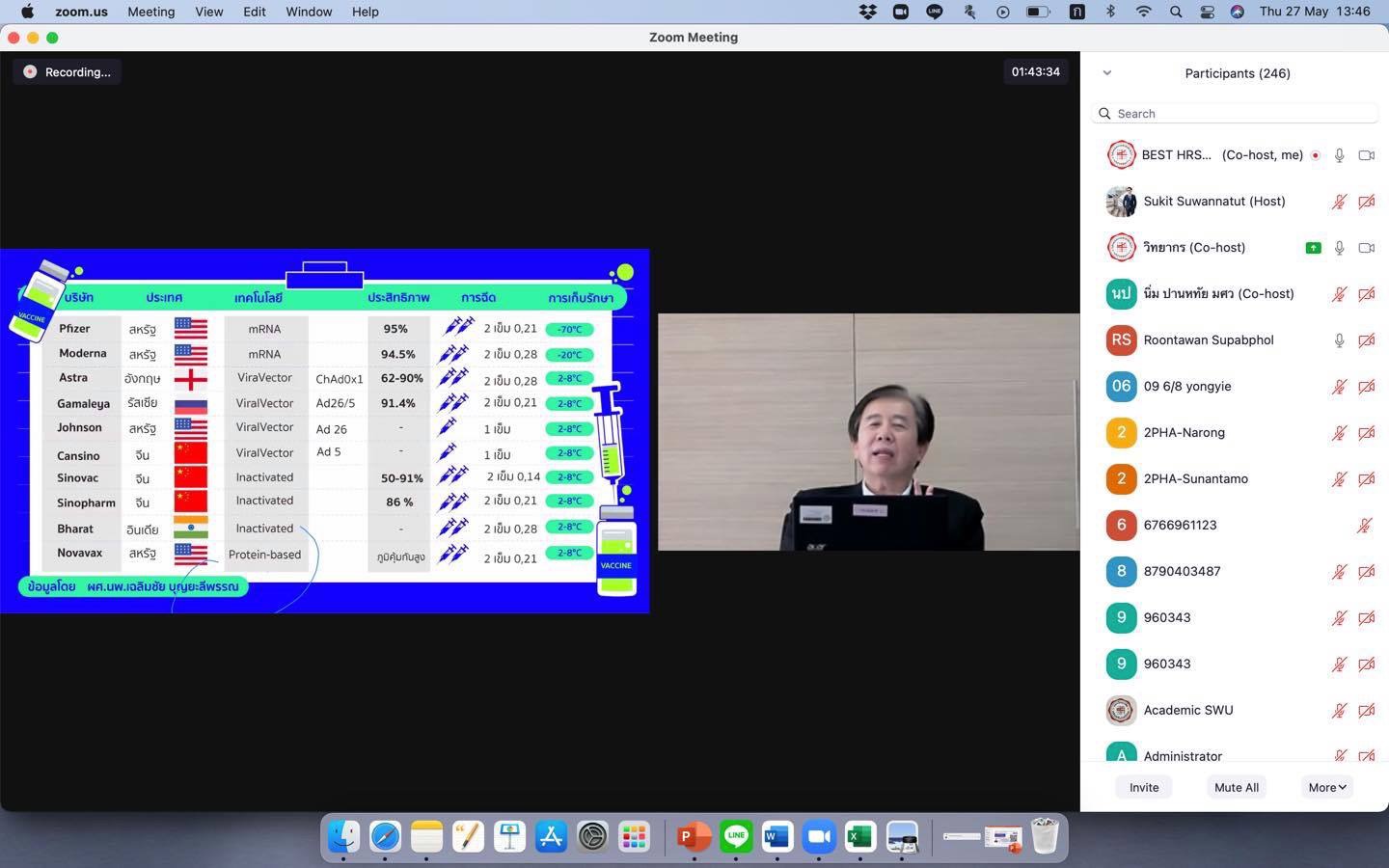This screenshot has width=1389, height=868.
Task: Toggle video camera for BEST HRS co-host
Action: 1366,155
